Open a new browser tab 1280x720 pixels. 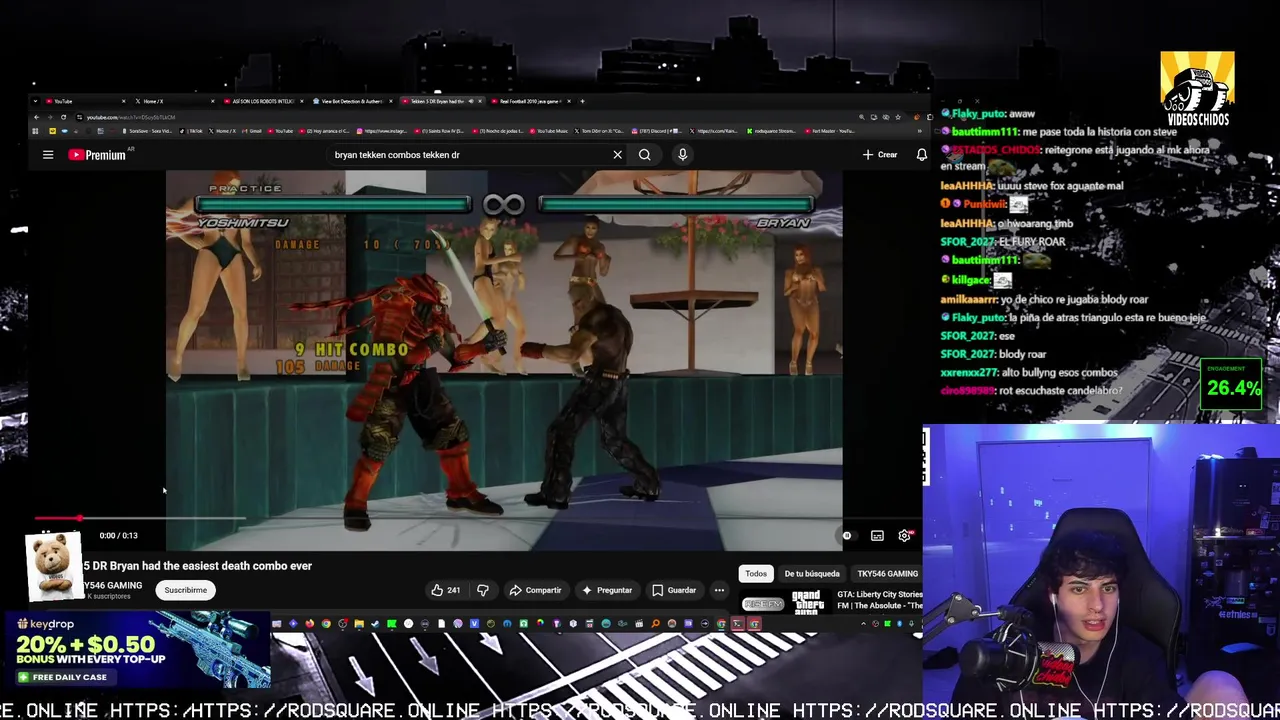click(x=582, y=101)
